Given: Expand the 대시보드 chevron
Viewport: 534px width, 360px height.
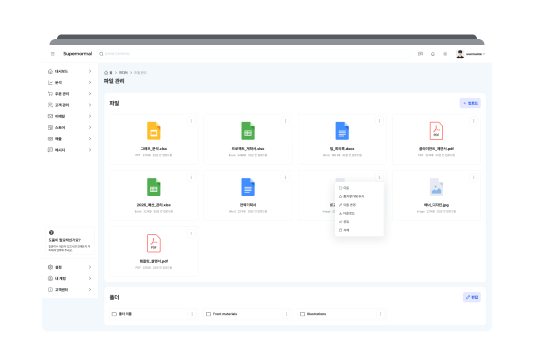Looking at the screenshot, I should [x=90, y=71].
